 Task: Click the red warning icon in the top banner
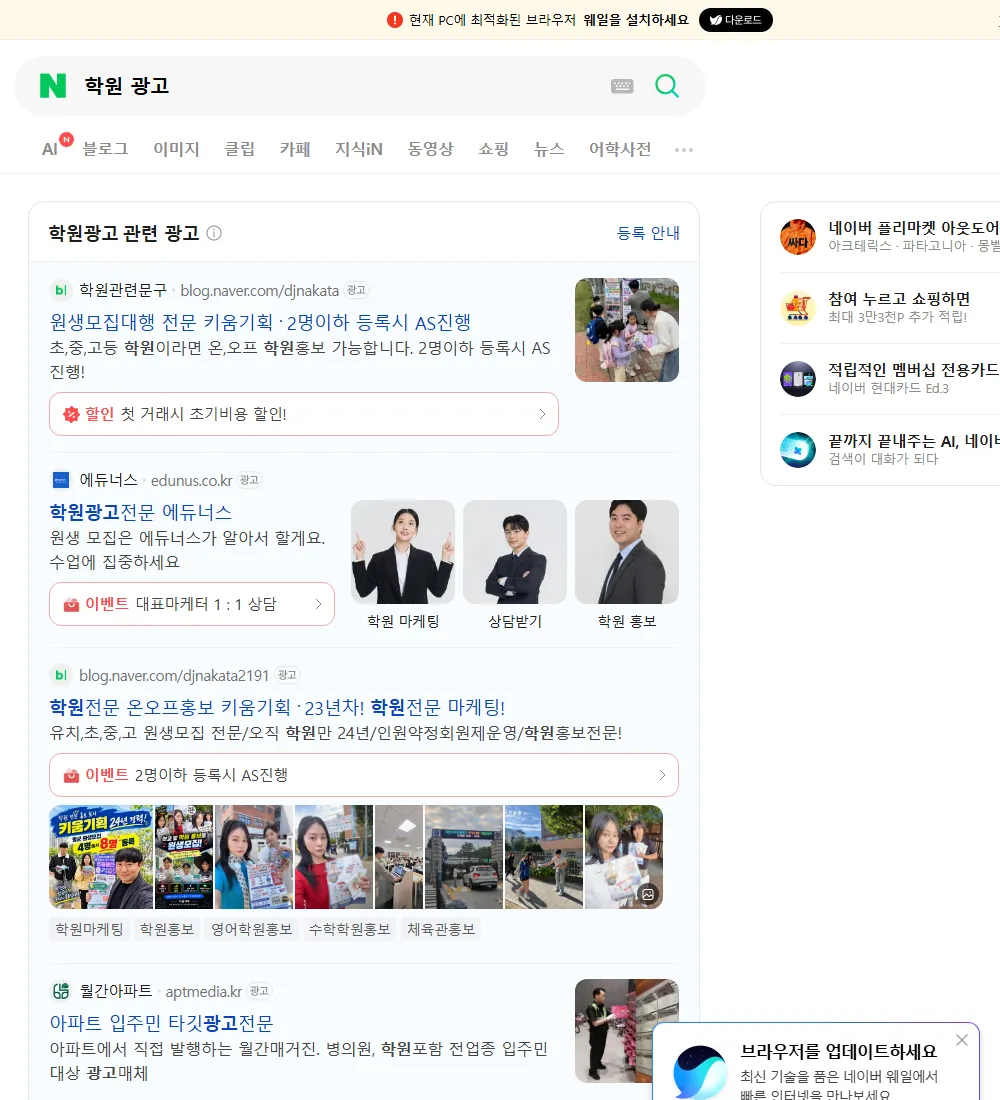(394, 20)
